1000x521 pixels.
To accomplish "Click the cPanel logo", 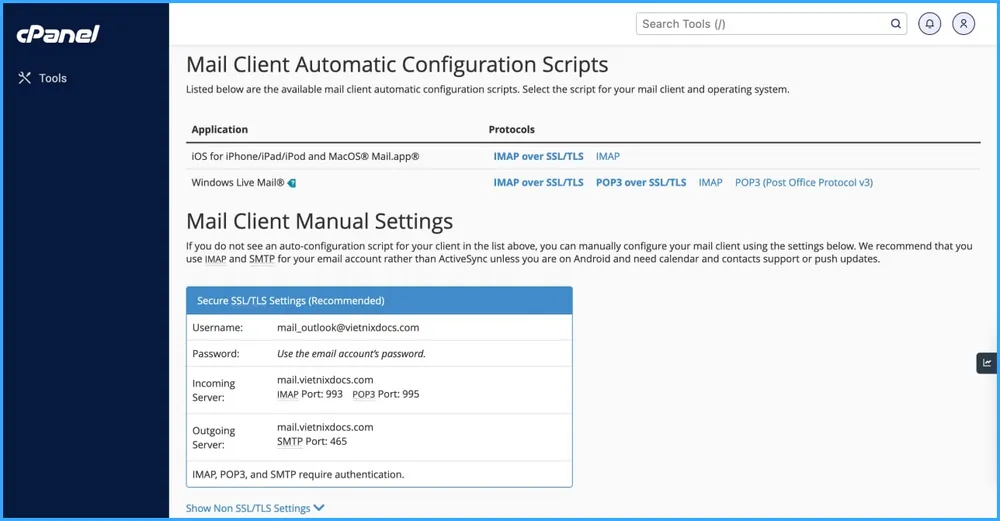I will tap(58, 34).
